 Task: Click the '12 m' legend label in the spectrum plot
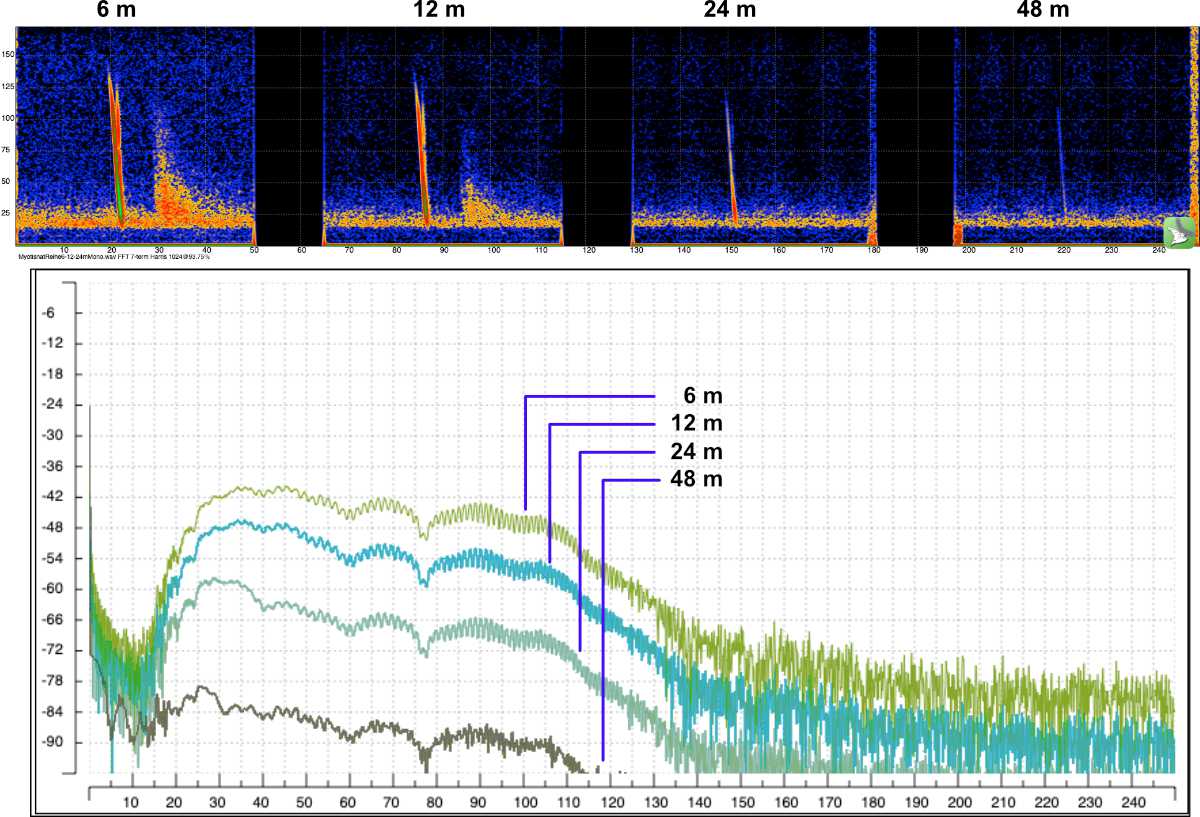pyautogui.click(x=691, y=424)
